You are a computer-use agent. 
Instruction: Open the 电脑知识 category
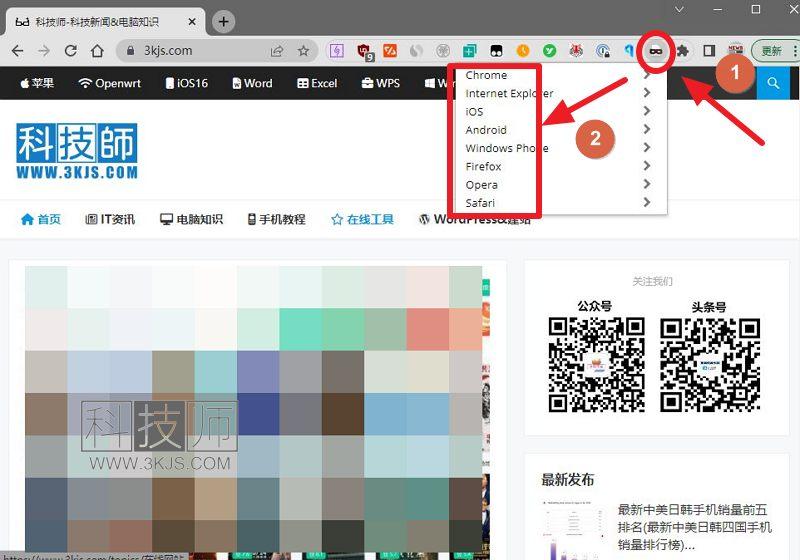(191, 219)
